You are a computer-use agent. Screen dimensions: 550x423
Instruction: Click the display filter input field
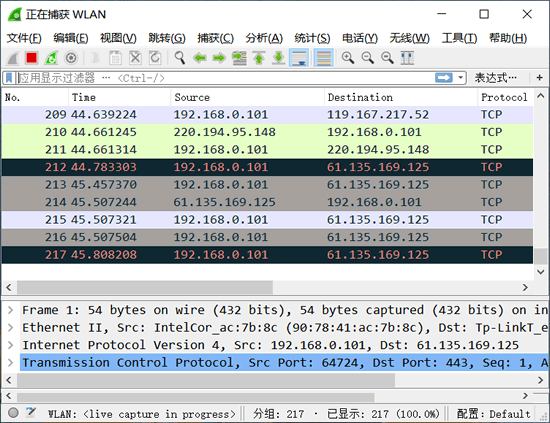[224, 78]
